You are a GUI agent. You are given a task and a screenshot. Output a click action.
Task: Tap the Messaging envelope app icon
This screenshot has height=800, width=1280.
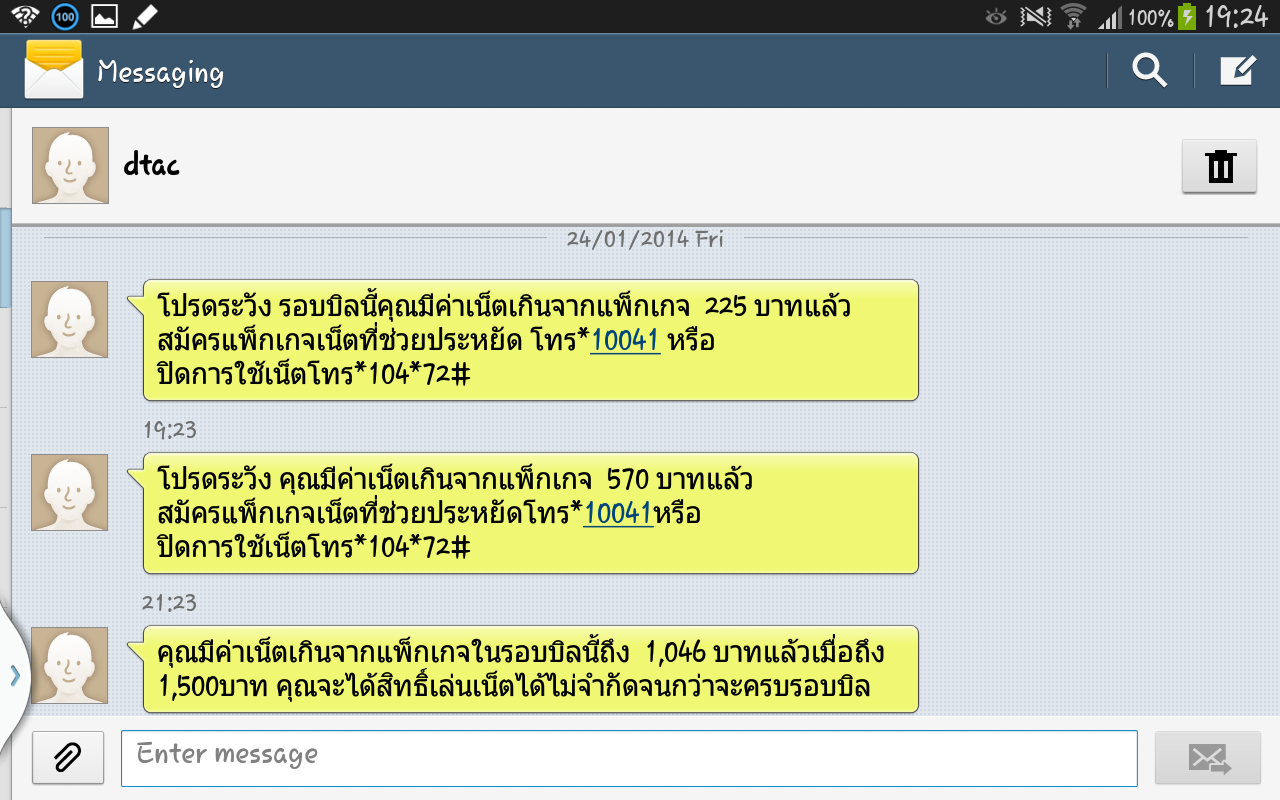click(x=54, y=70)
